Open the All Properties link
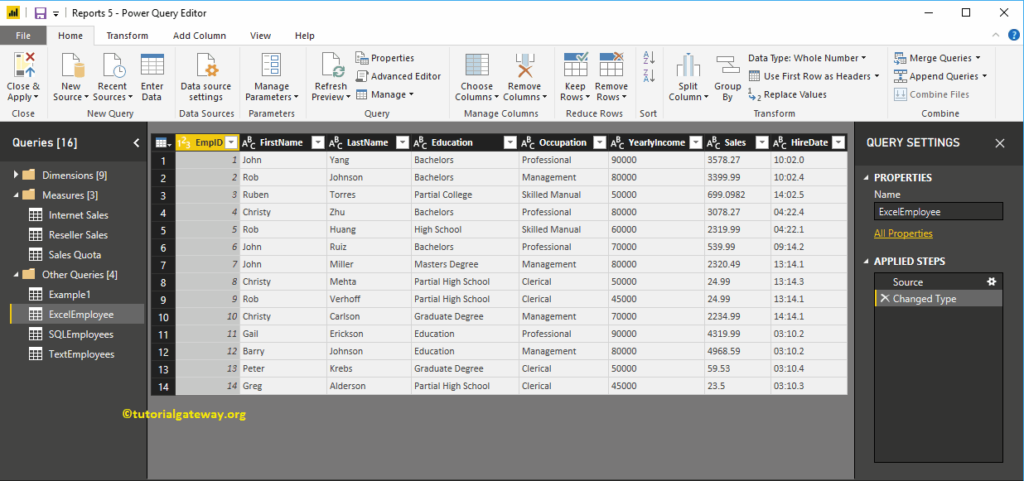The height and width of the screenshot is (481, 1024). click(903, 234)
